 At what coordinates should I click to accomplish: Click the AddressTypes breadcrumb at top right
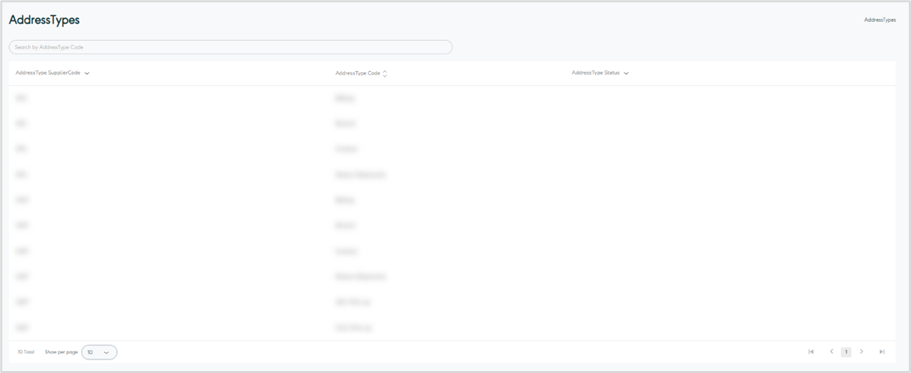tap(880, 20)
